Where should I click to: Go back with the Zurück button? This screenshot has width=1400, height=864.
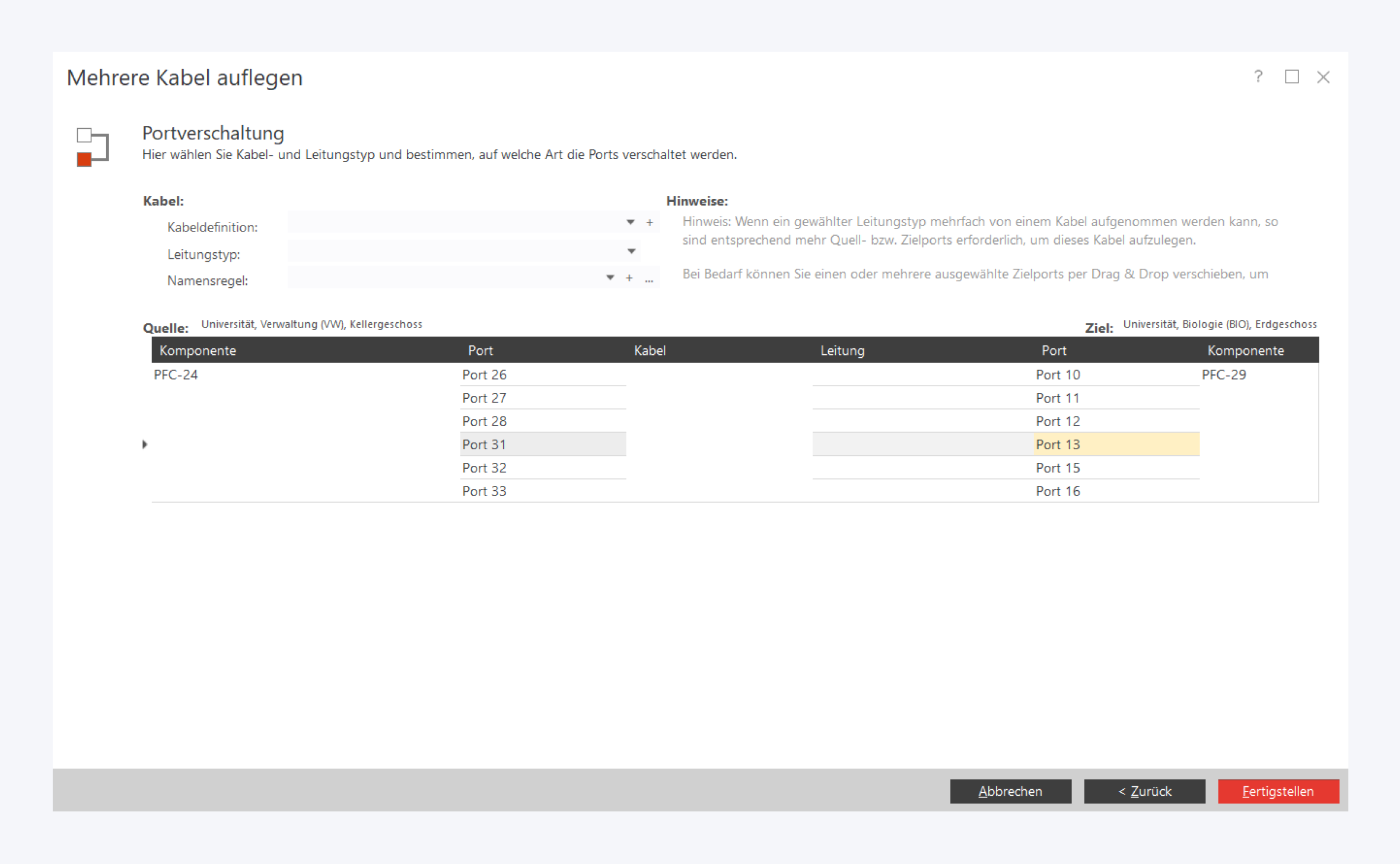tap(1144, 791)
